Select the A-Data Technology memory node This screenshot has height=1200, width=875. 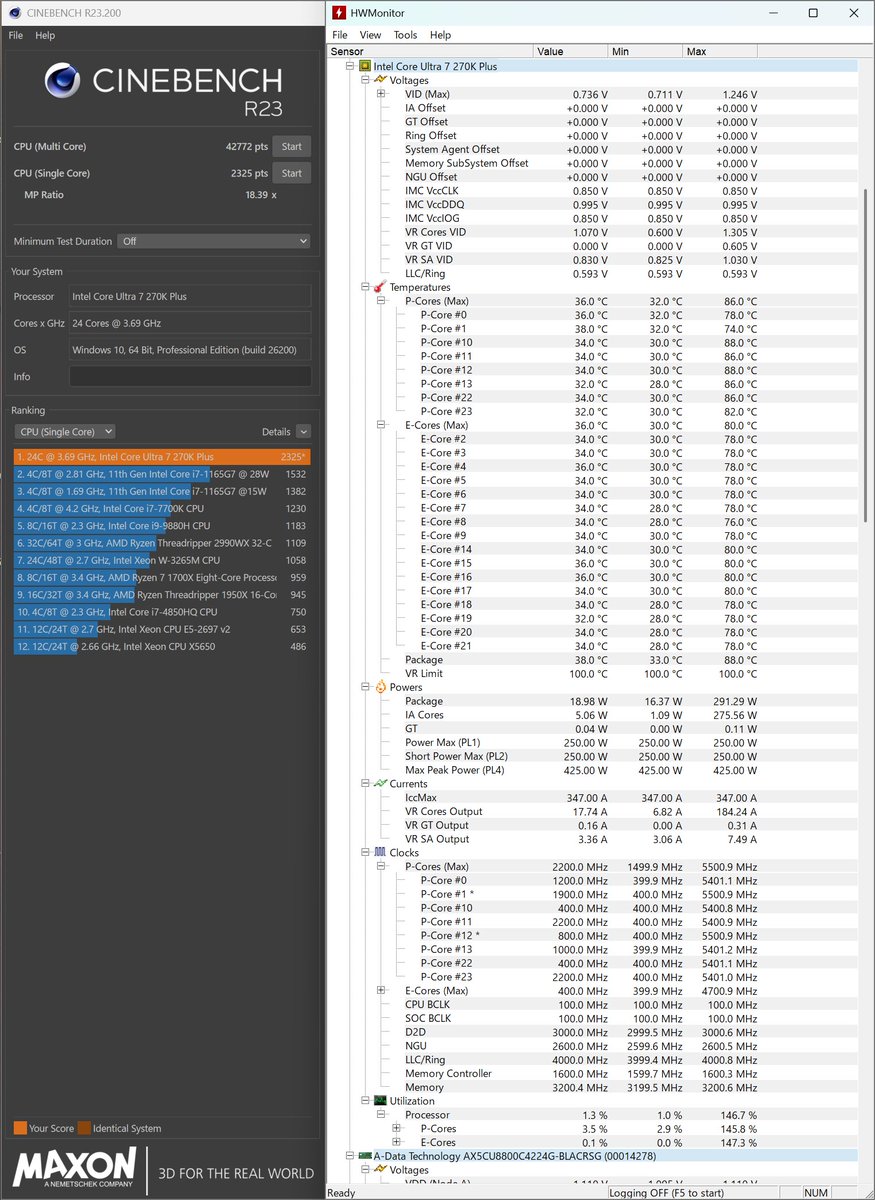(x=593, y=1156)
